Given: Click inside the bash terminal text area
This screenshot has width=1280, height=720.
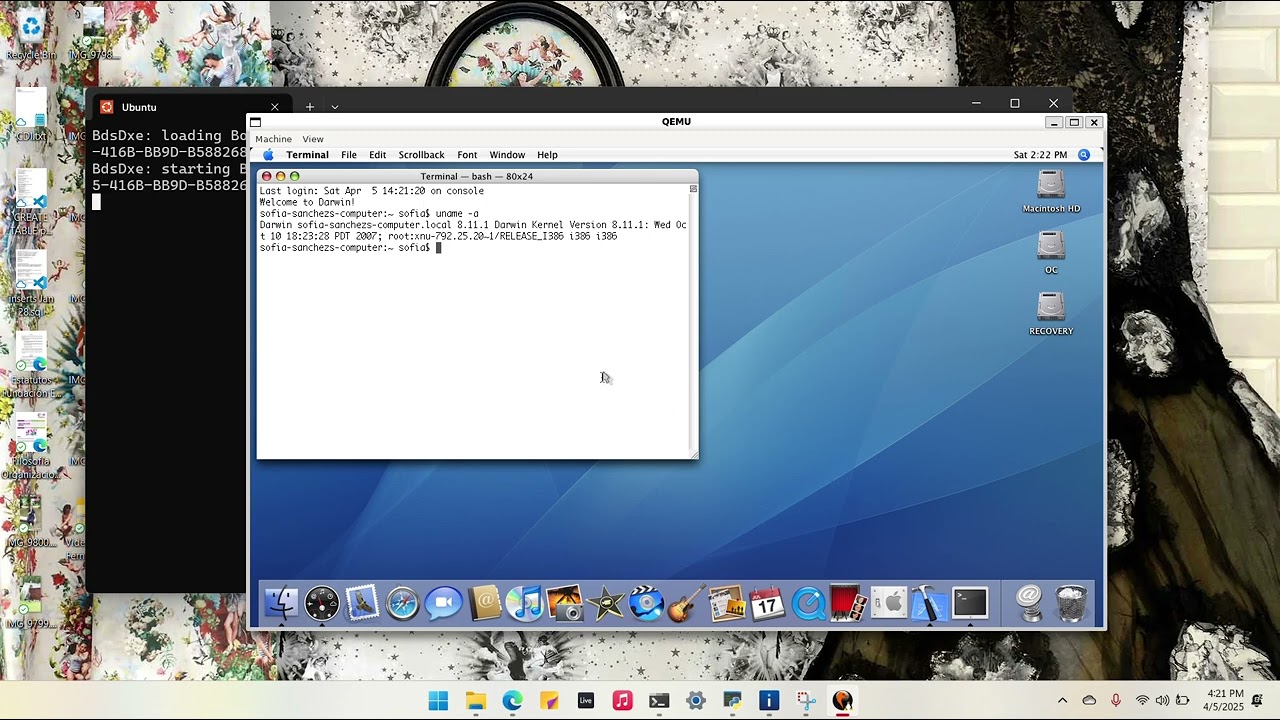Looking at the screenshot, I should pos(473,320).
